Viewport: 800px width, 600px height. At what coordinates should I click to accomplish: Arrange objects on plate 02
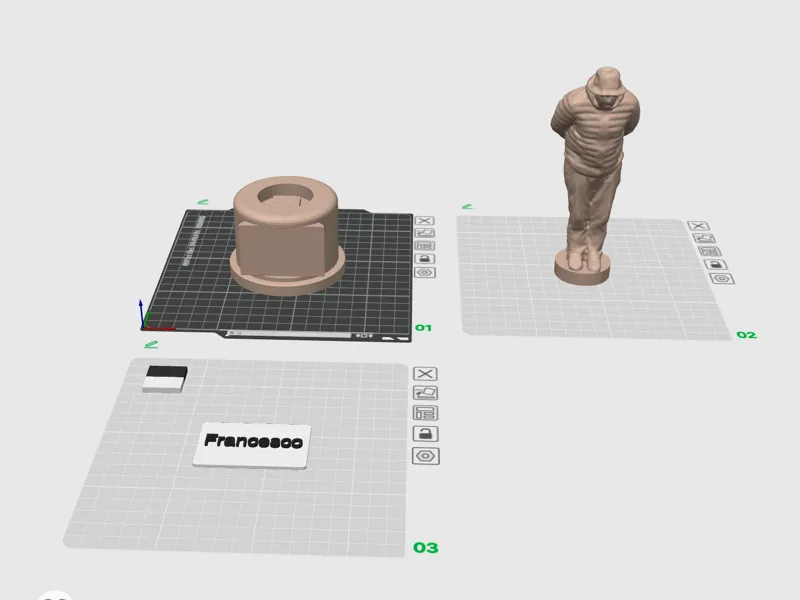coord(710,251)
